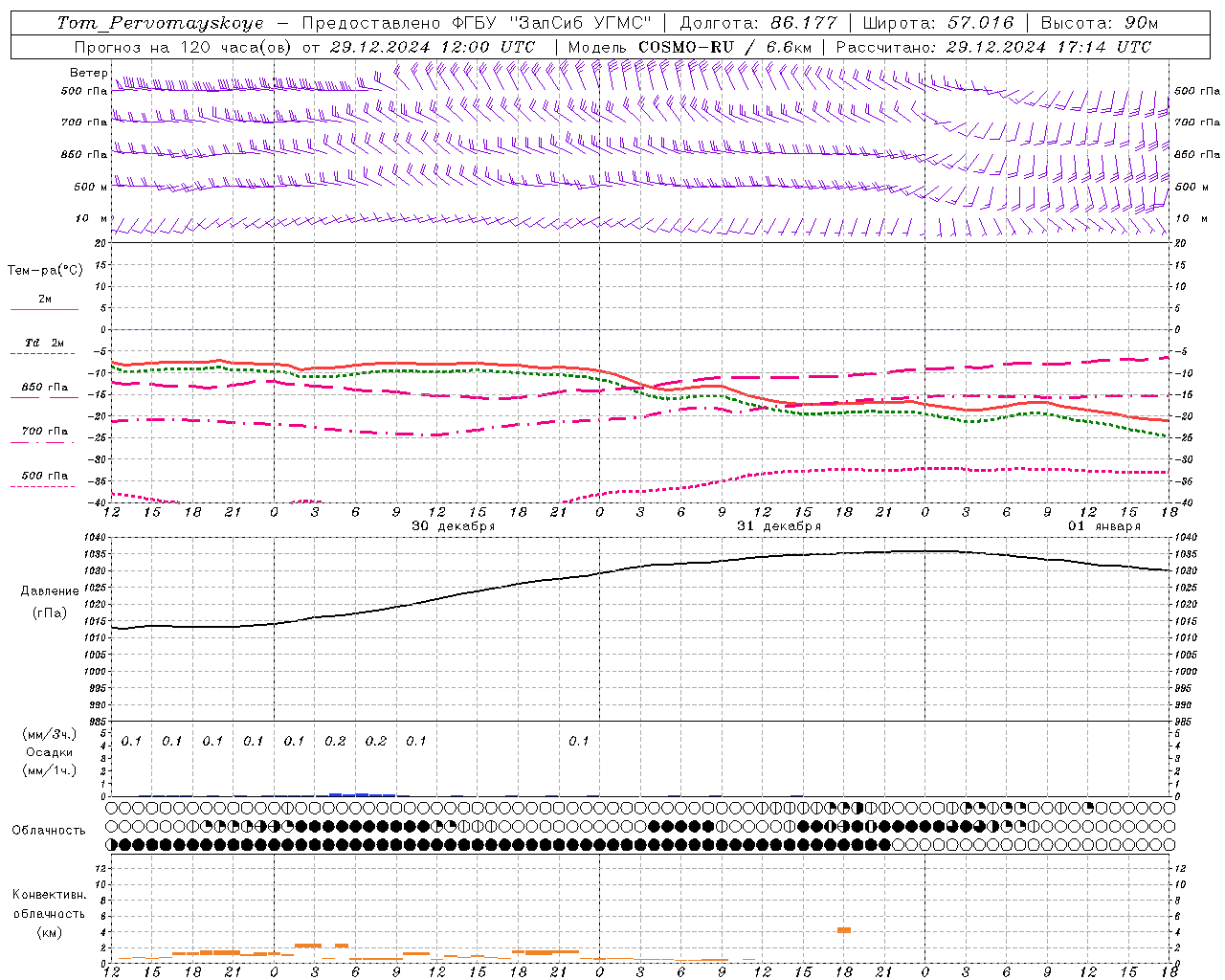Image resolution: width=1225 pixels, height=980 pixels.
Task: Click the (гПа) unit label under Давление
Action: 50,612
